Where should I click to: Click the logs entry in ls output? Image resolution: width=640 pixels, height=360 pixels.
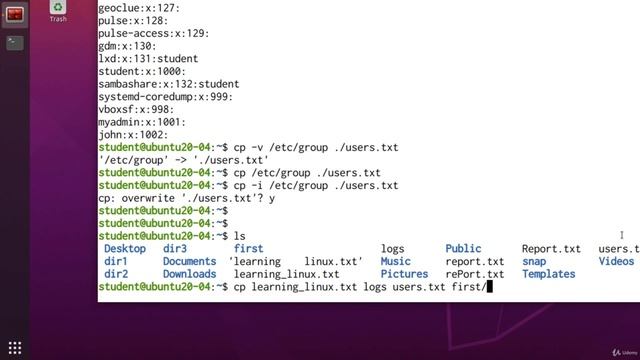(x=393, y=249)
